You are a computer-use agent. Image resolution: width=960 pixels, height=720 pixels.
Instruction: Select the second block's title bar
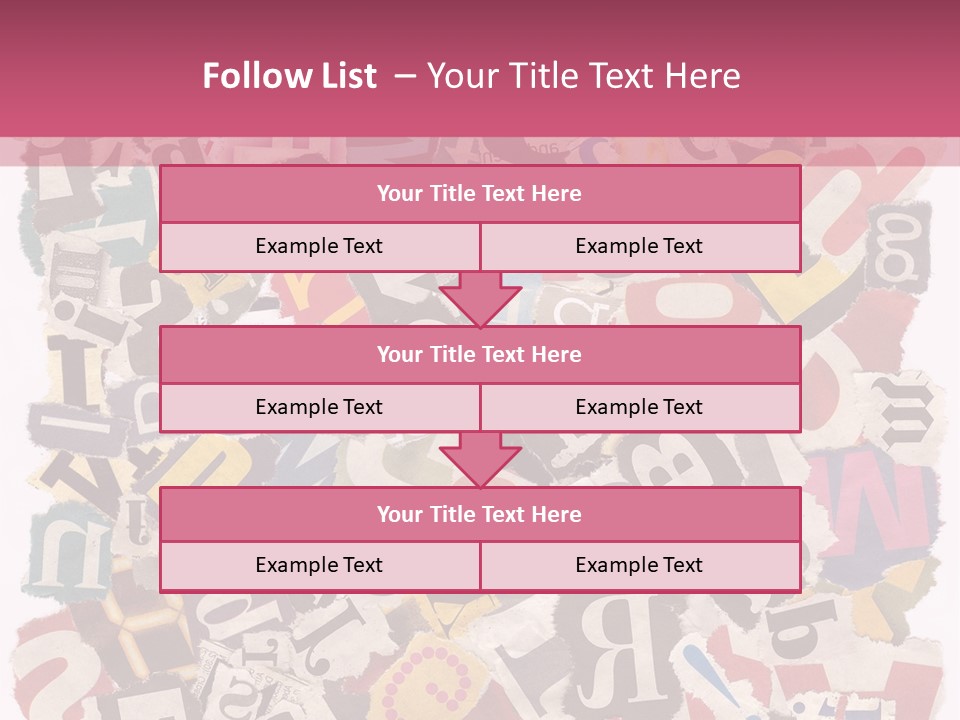(x=480, y=354)
